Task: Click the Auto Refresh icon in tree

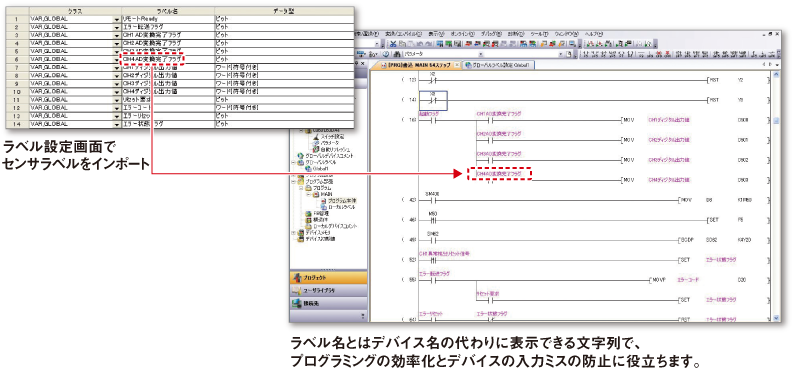Action: tap(316, 149)
